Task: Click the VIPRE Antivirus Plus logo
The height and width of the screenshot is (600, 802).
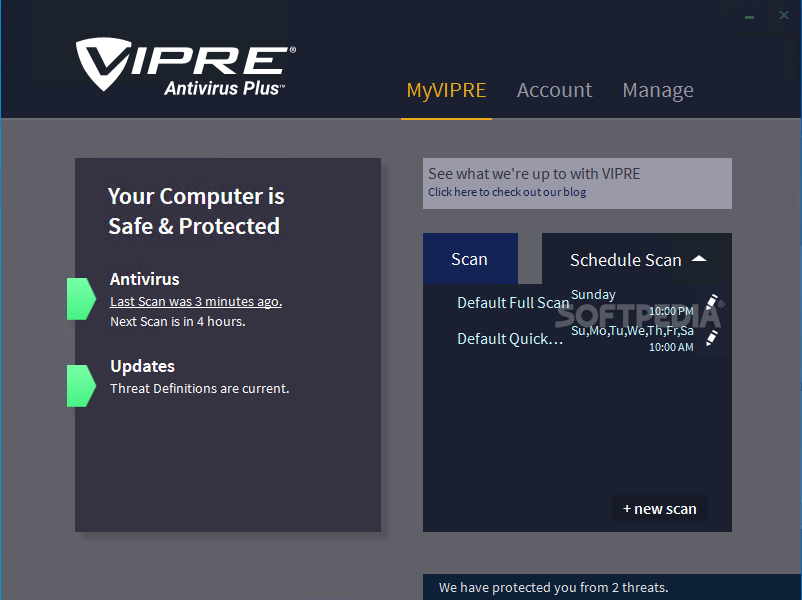Action: click(186, 66)
